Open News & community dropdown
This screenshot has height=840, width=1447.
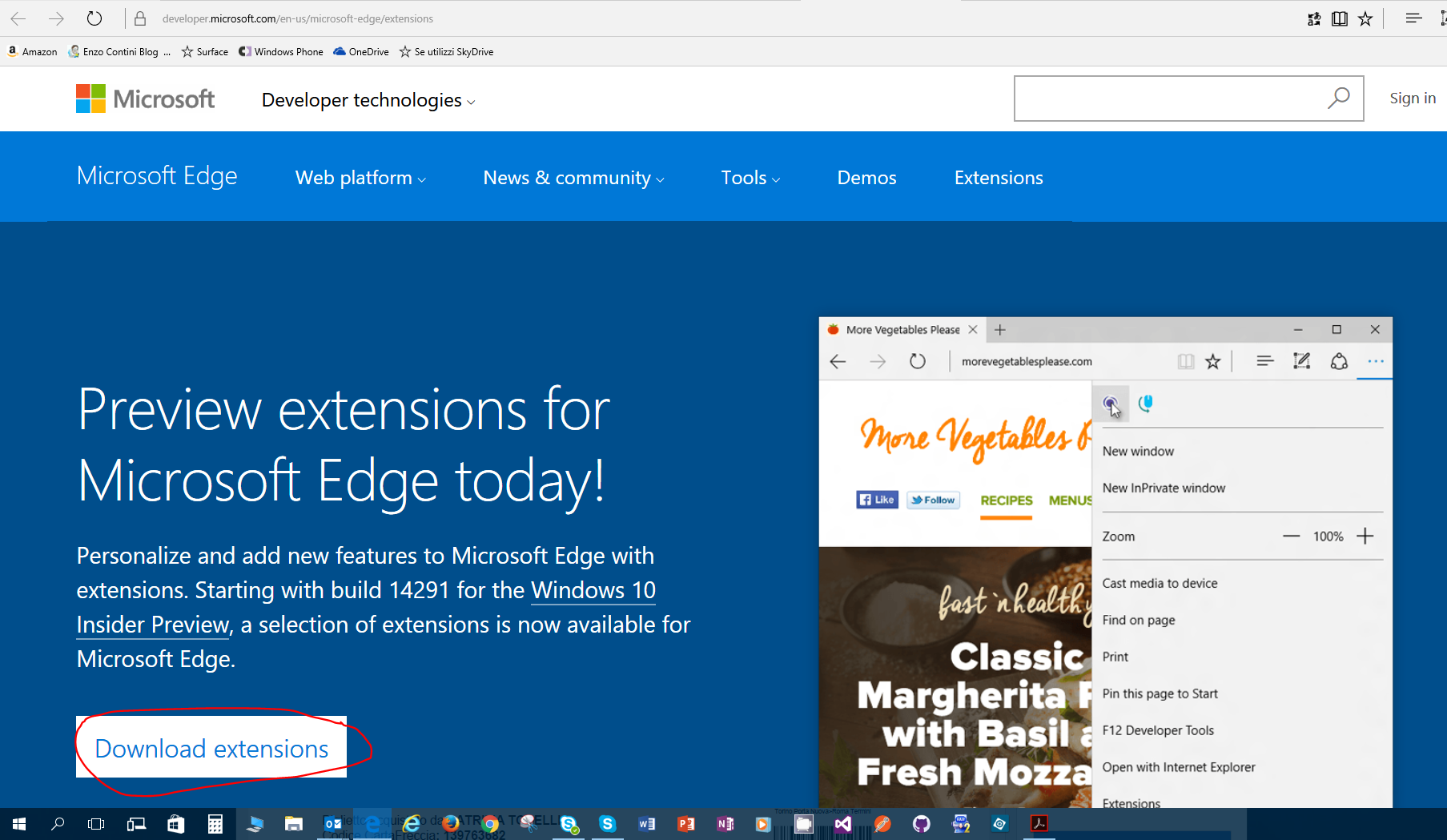[x=573, y=178]
